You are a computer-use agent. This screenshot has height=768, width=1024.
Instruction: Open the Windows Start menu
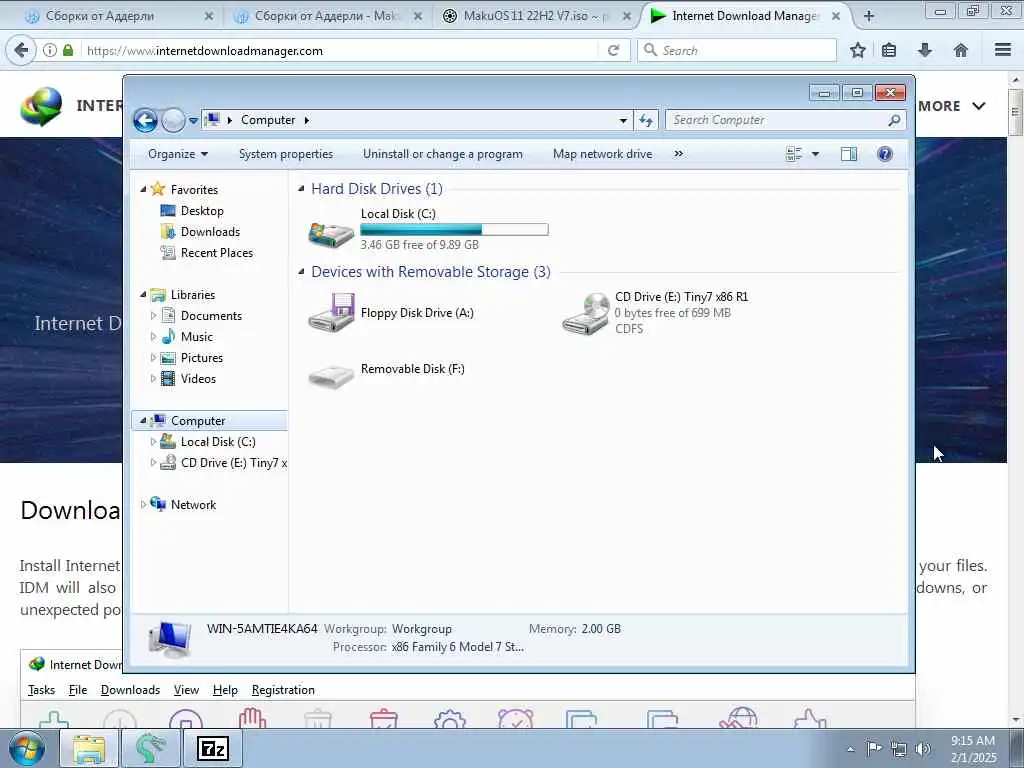click(27, 748)
